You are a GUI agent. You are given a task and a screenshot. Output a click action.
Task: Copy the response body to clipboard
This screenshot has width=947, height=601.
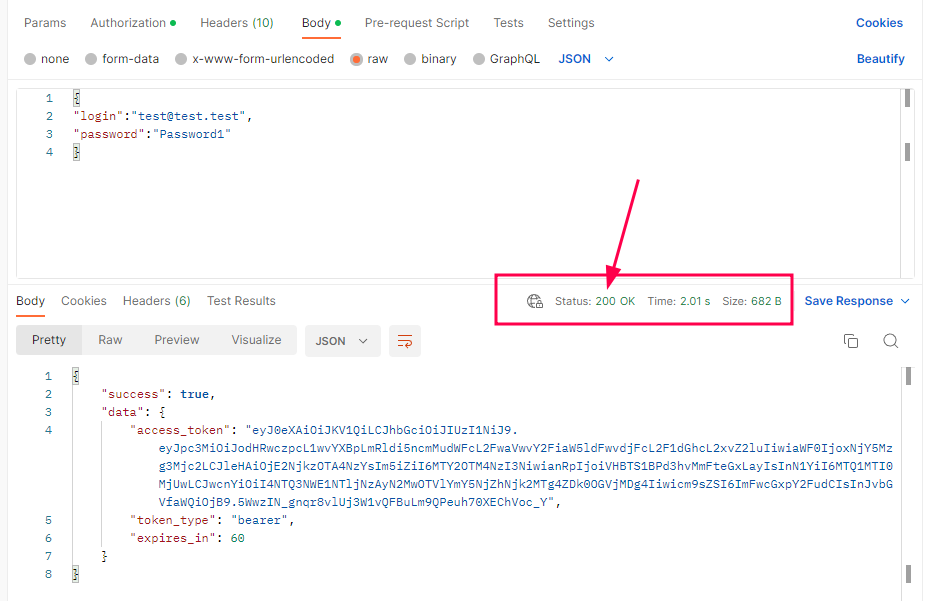click(x=851, y=341)
